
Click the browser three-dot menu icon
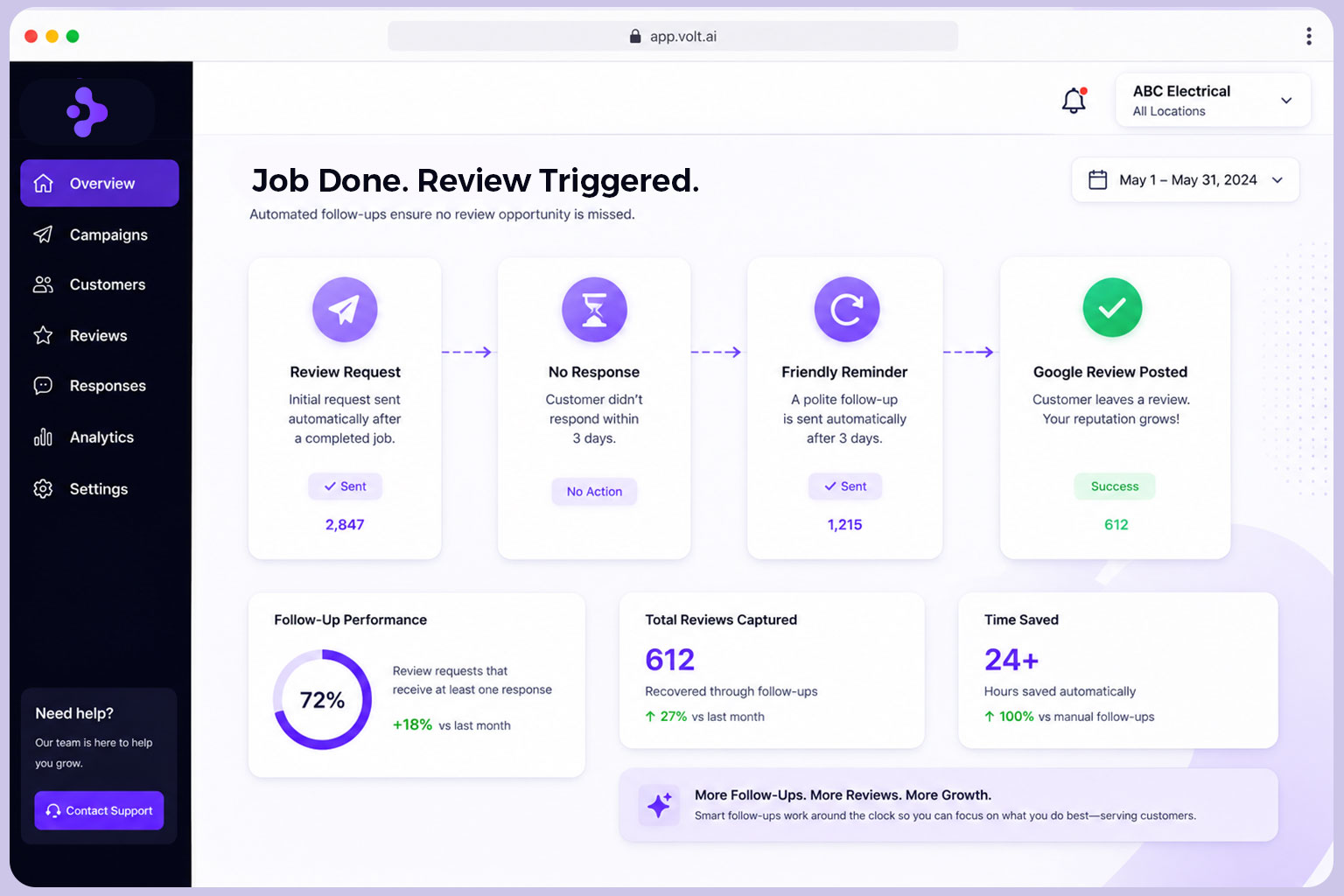1308,36
